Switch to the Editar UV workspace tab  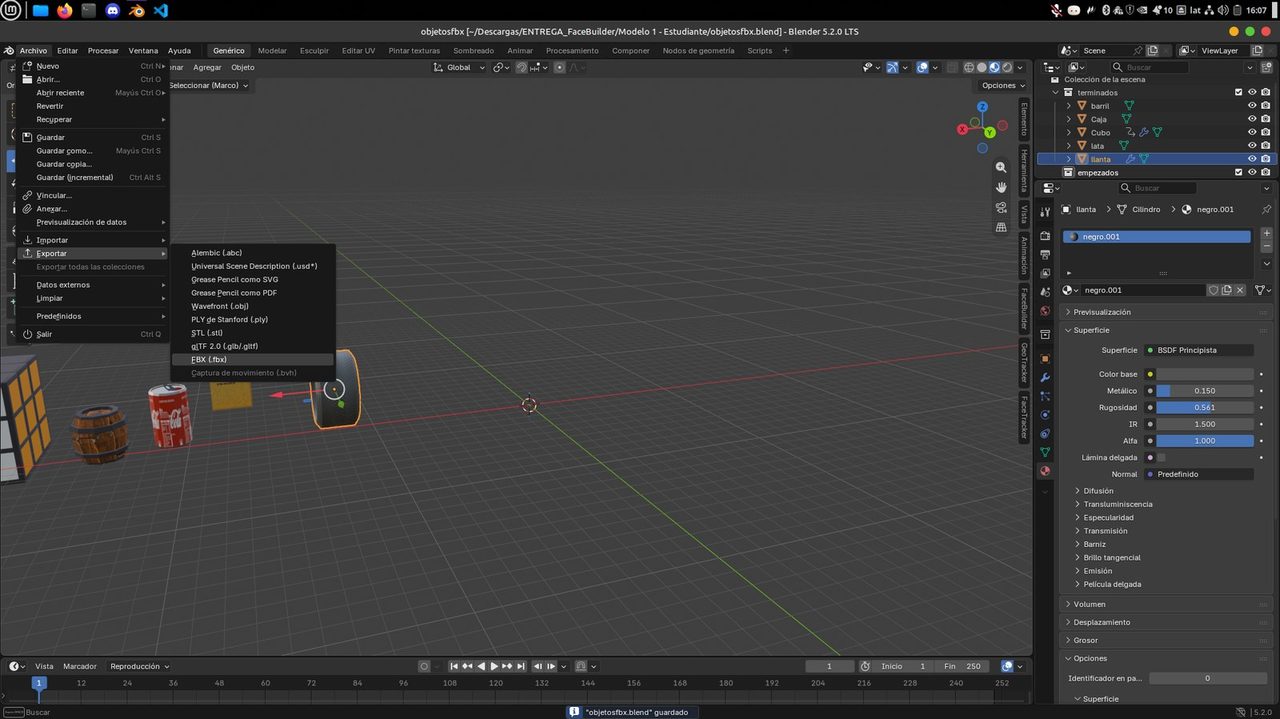[358, 51]
